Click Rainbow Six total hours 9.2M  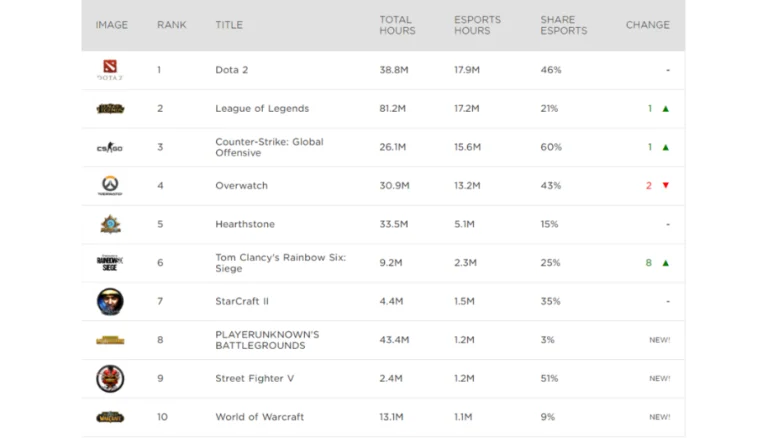click(391, 263)
